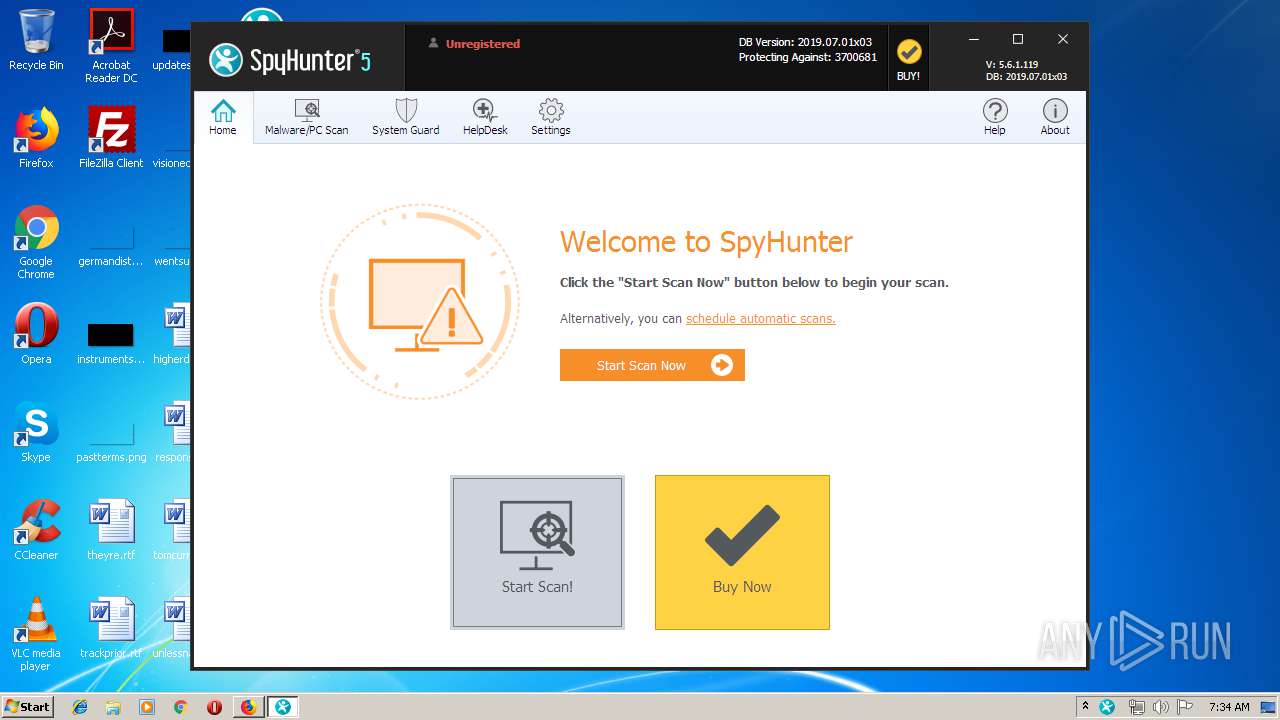Select the Opera desktop shortcut

(36, 334)
